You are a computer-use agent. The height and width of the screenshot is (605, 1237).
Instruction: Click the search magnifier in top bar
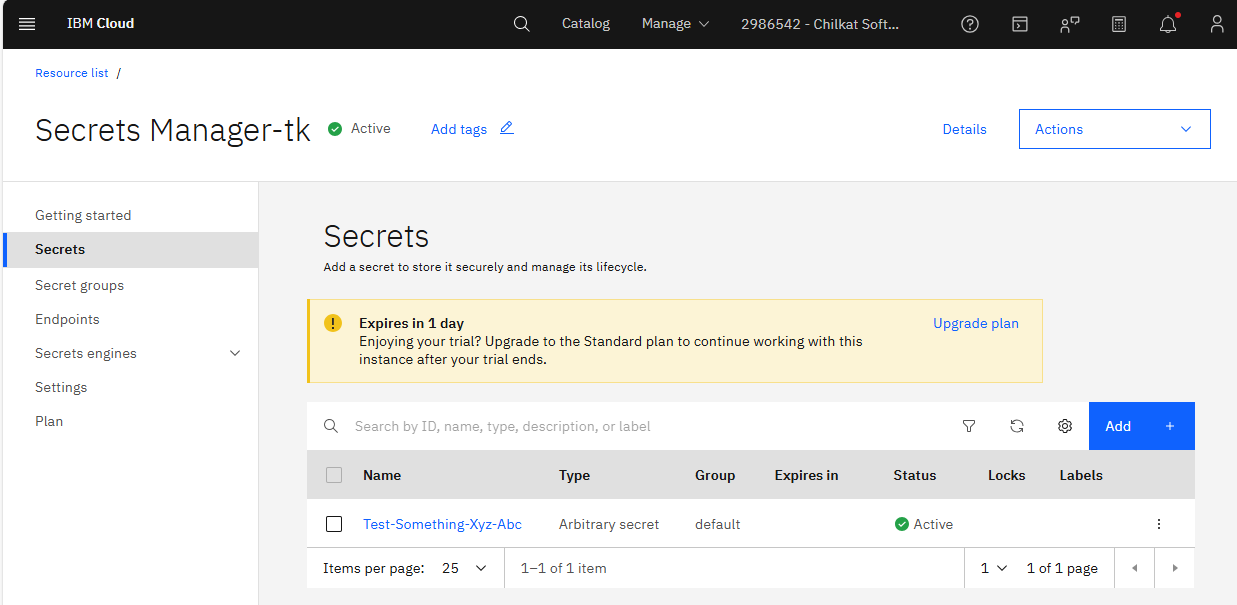521,24
